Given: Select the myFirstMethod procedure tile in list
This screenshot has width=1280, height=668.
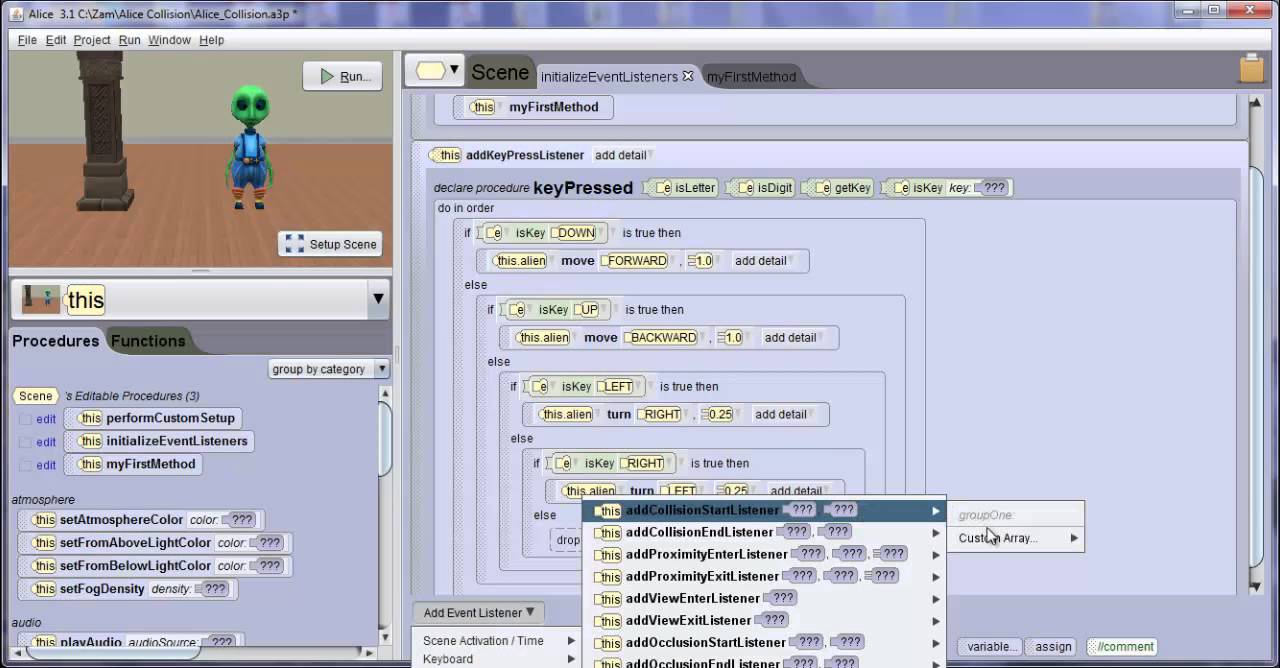Looking at the screenshot, I should point(134,464).
